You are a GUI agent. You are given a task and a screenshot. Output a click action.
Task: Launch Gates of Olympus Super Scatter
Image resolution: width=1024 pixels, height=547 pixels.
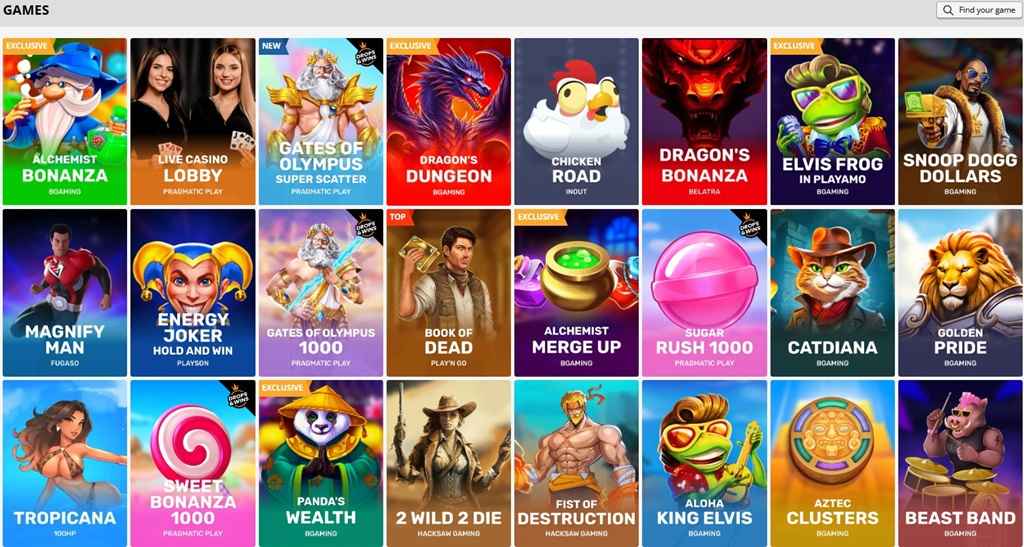click(x=321, y=121)
